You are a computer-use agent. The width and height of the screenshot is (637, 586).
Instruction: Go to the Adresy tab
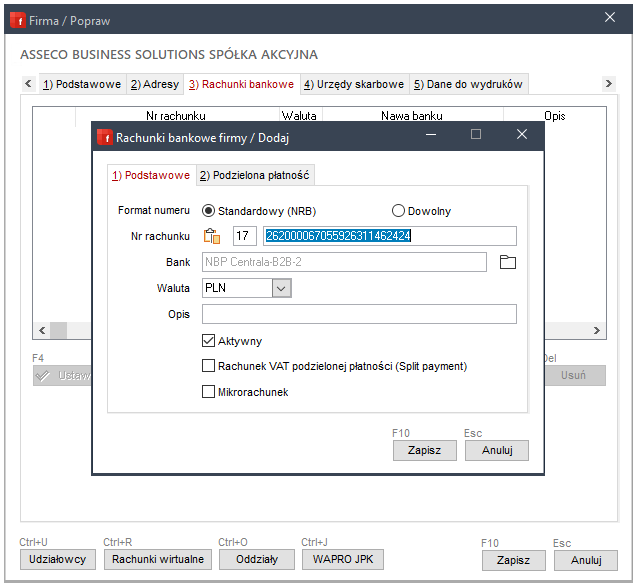click(155, 84)
